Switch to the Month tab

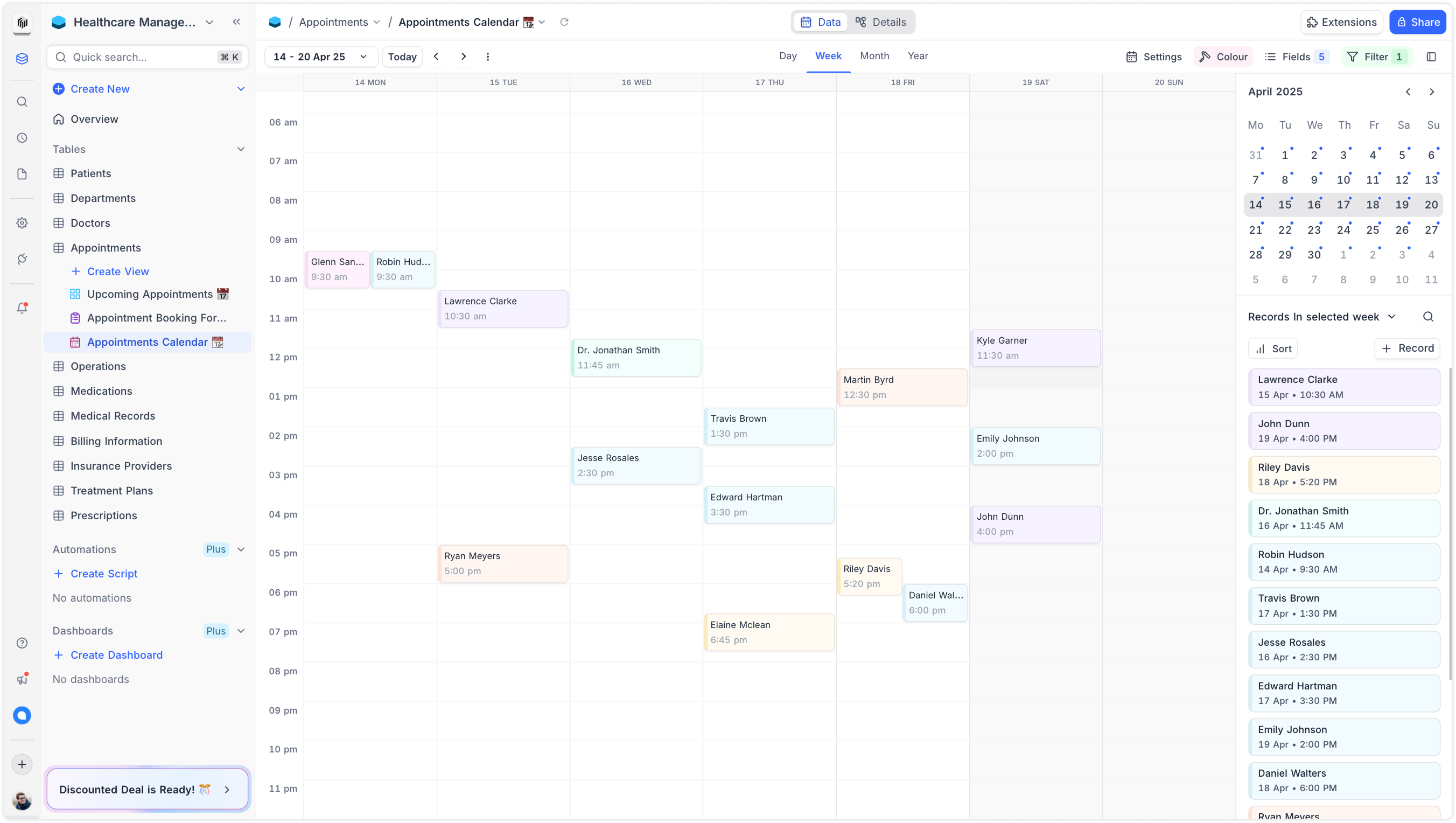(874, 56)
